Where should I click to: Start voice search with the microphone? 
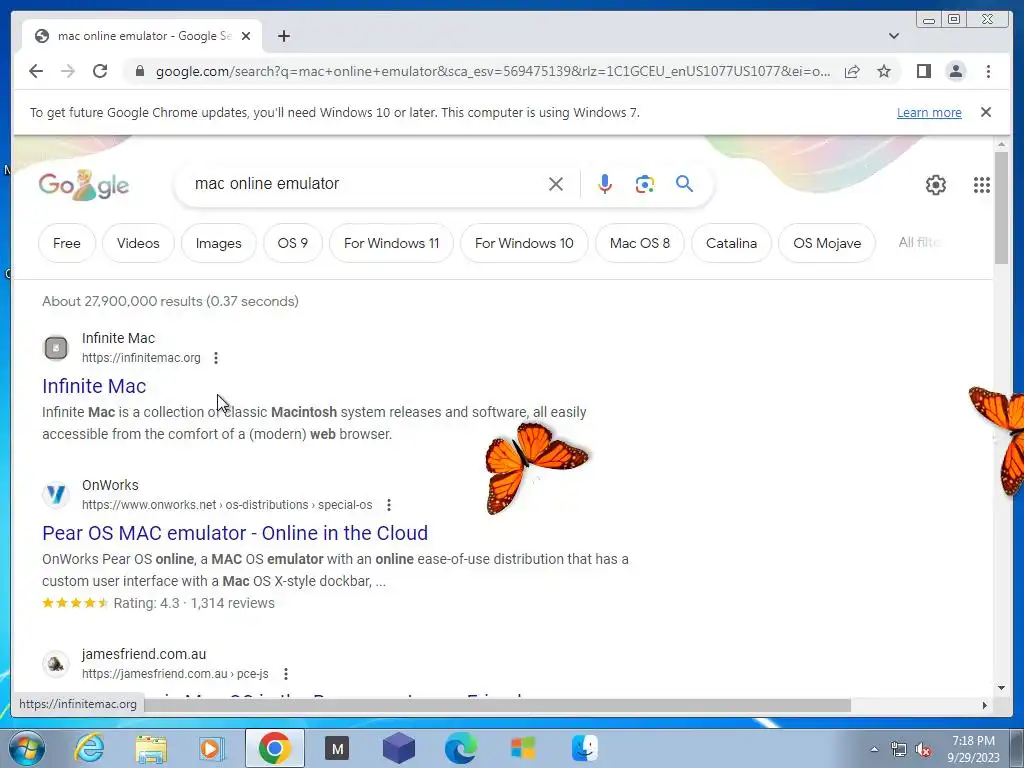[605, 184]
